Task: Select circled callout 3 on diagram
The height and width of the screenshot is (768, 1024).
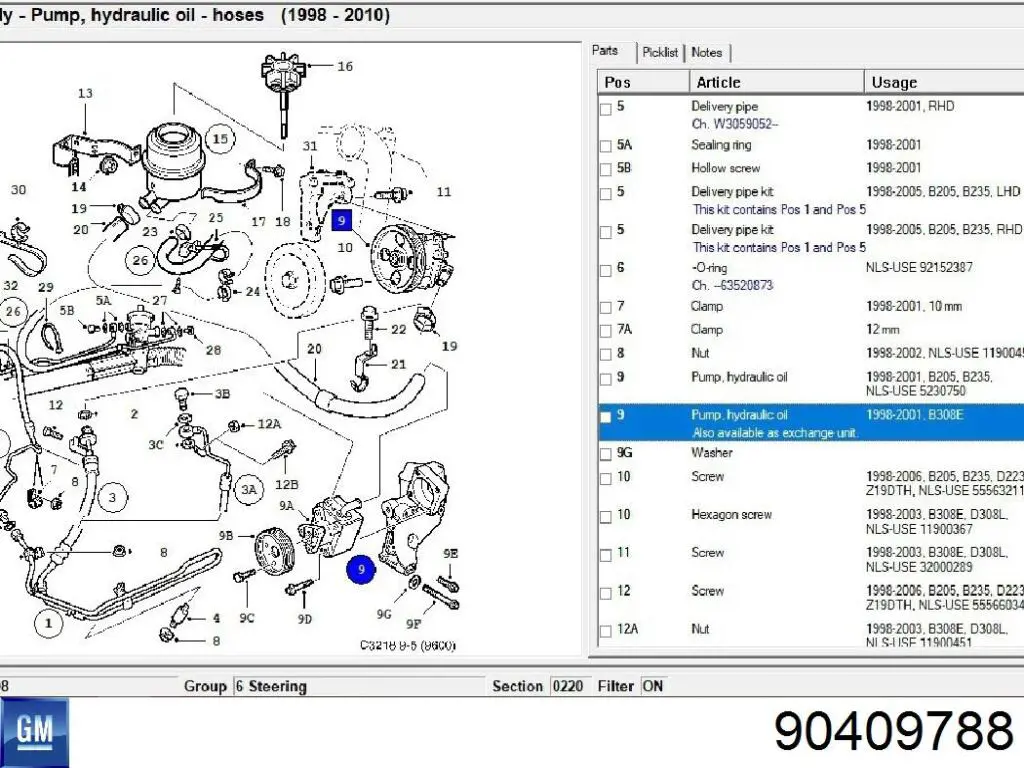Action: coord(112,498)
